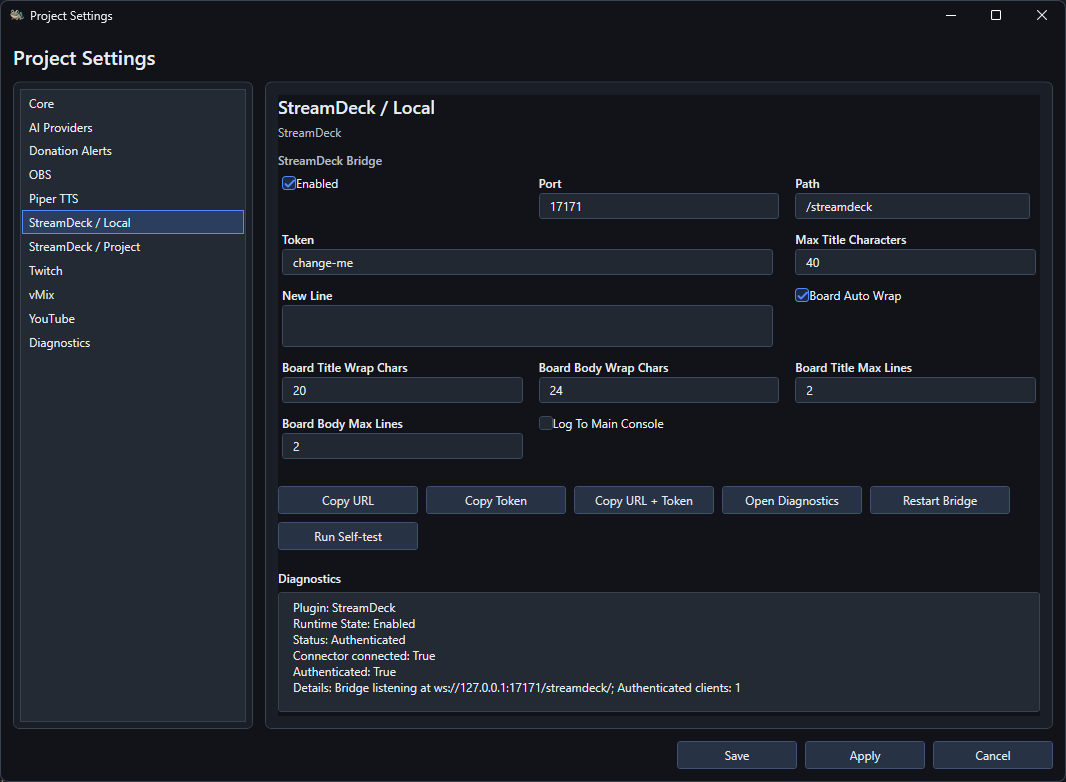This screenshot has width=1066, height=782.
Task: Click Copy URL + Token button
Action: point(644,500)
